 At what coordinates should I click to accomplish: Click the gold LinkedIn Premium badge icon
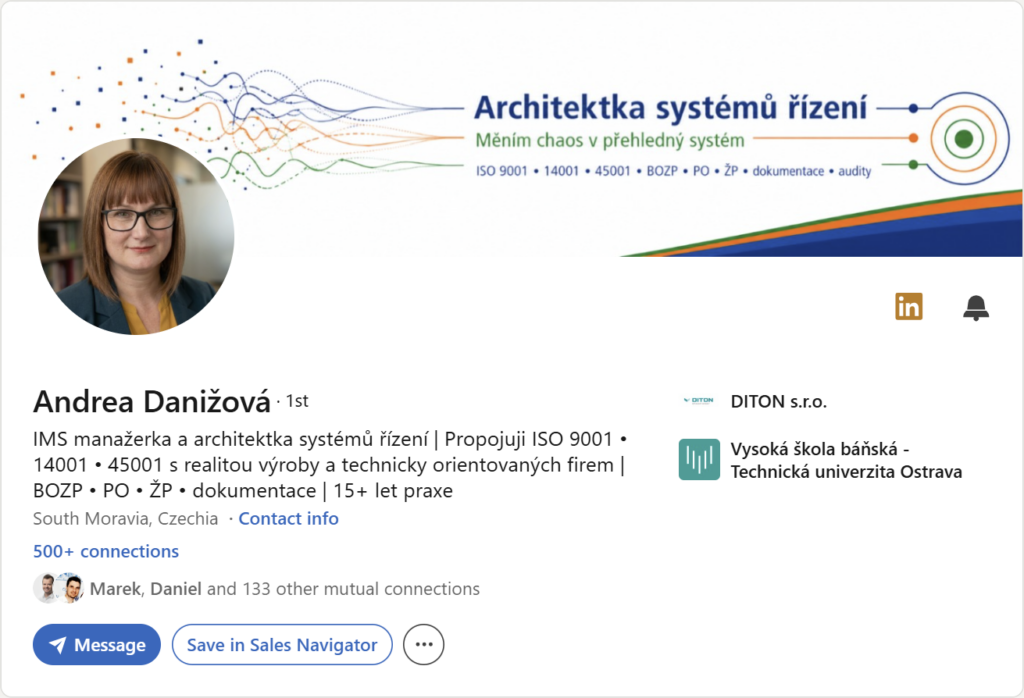coord(908,306)
